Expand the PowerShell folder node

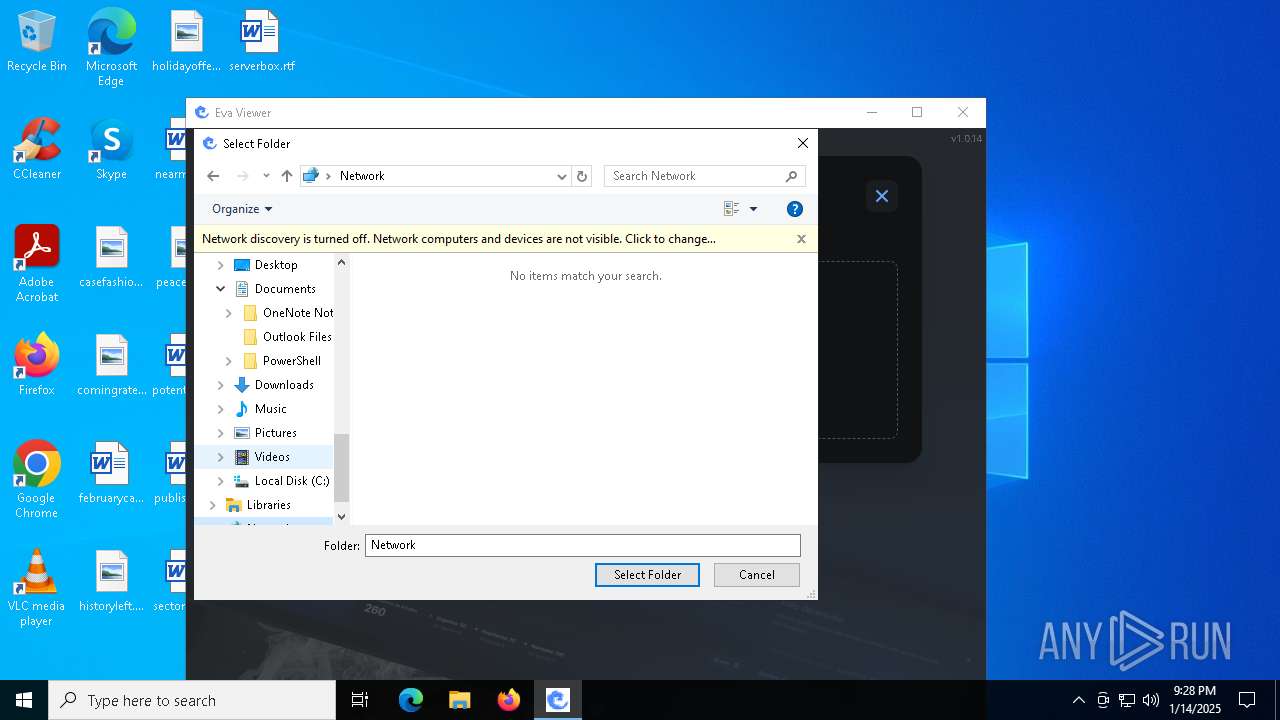229,361
